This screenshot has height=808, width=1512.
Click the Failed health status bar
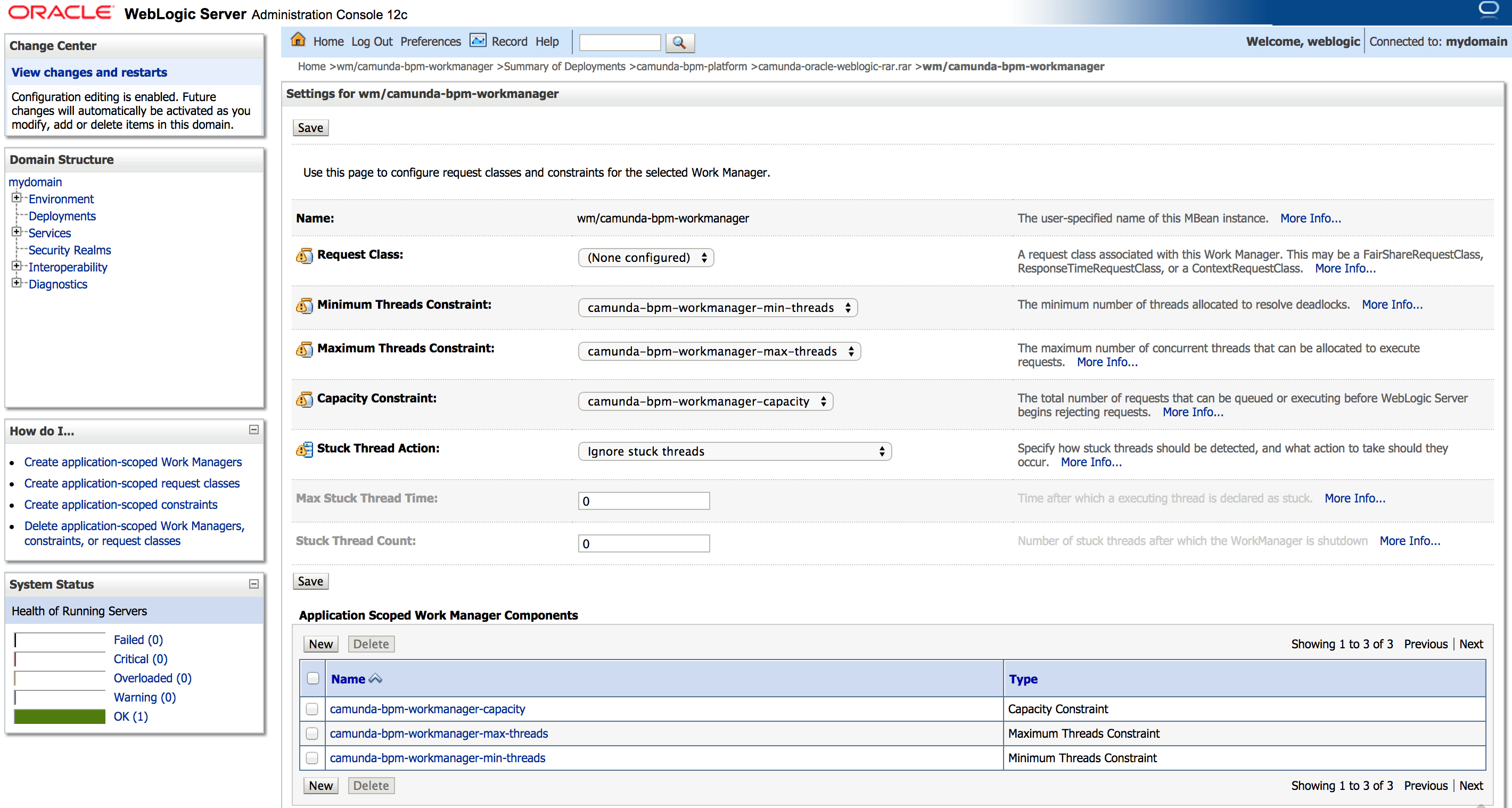pyautogui.click(x=60, y=640)
